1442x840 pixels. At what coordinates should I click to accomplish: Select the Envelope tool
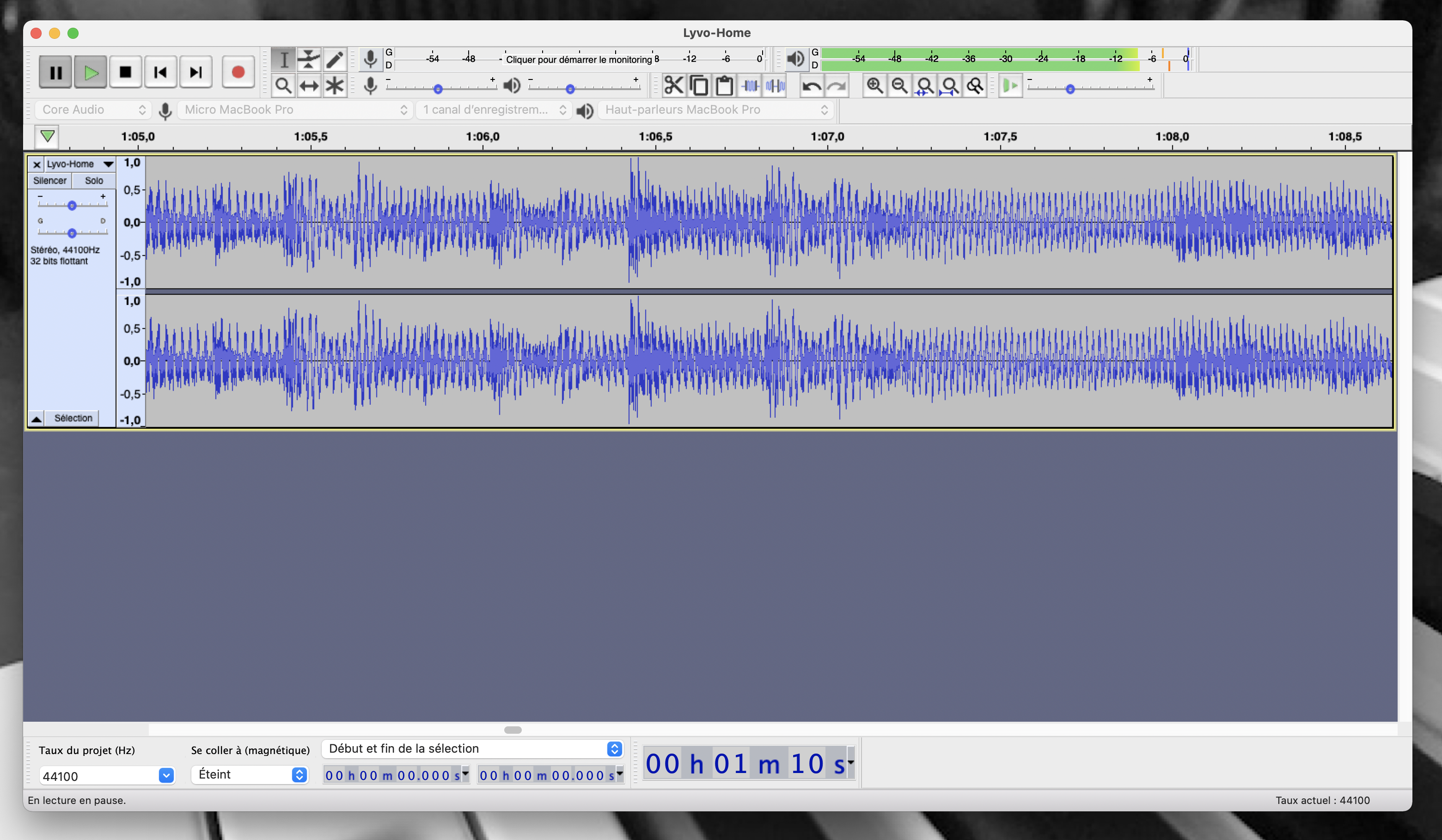click(309, 60)
